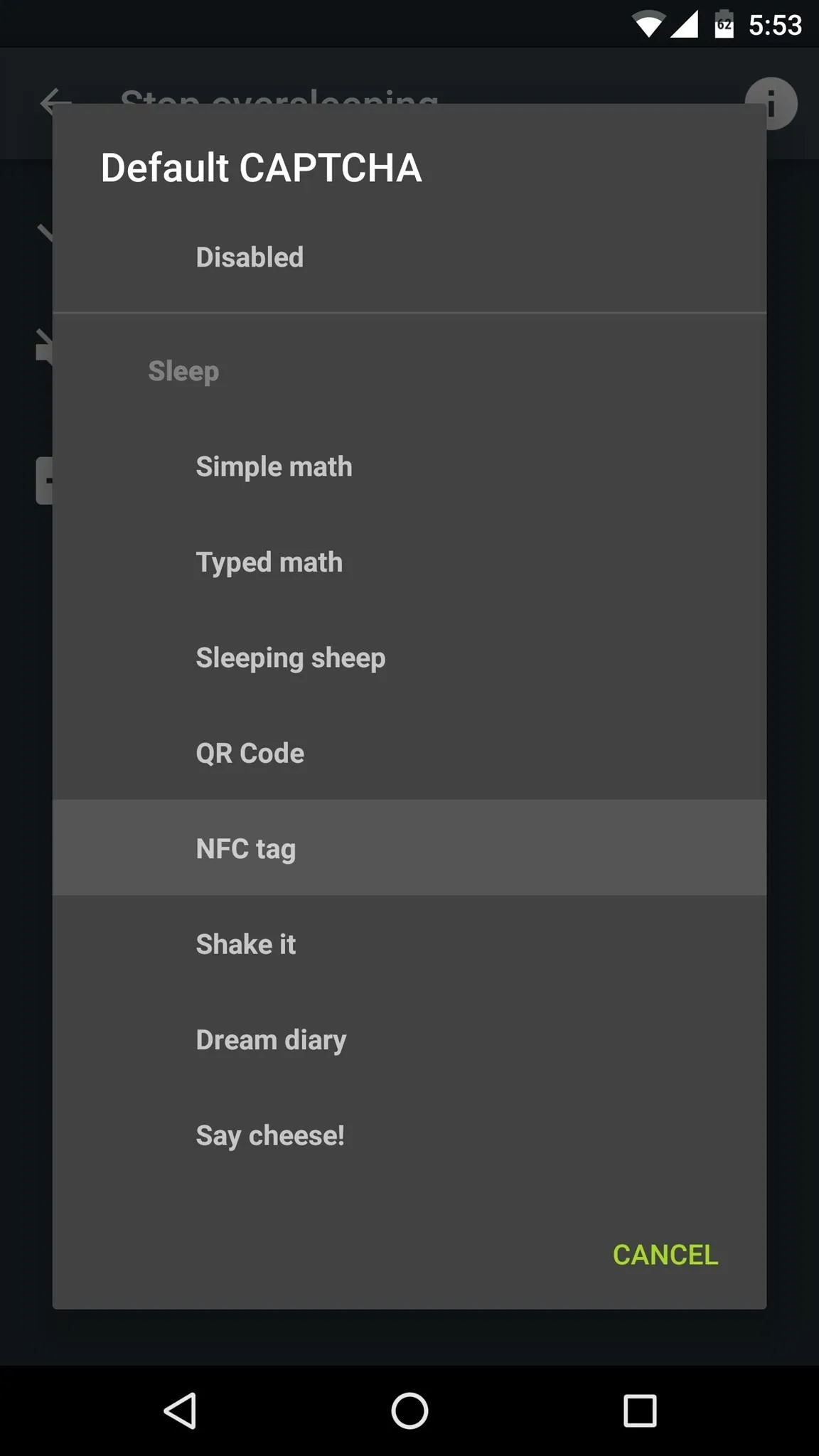Tap the Sleep section header
819x1456 pixels.
coord(183,371)
